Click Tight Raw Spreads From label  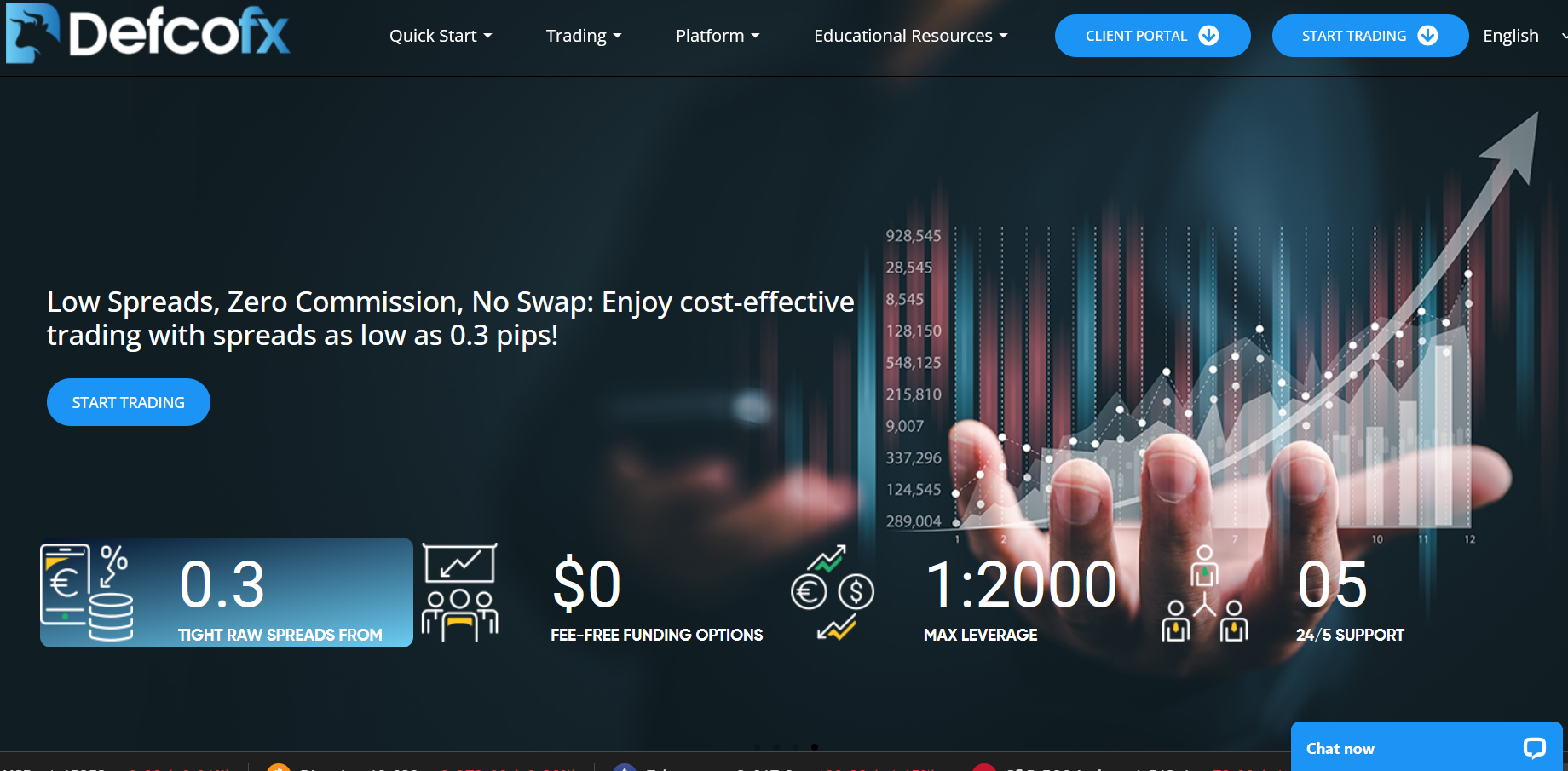(x=280, y=635)
